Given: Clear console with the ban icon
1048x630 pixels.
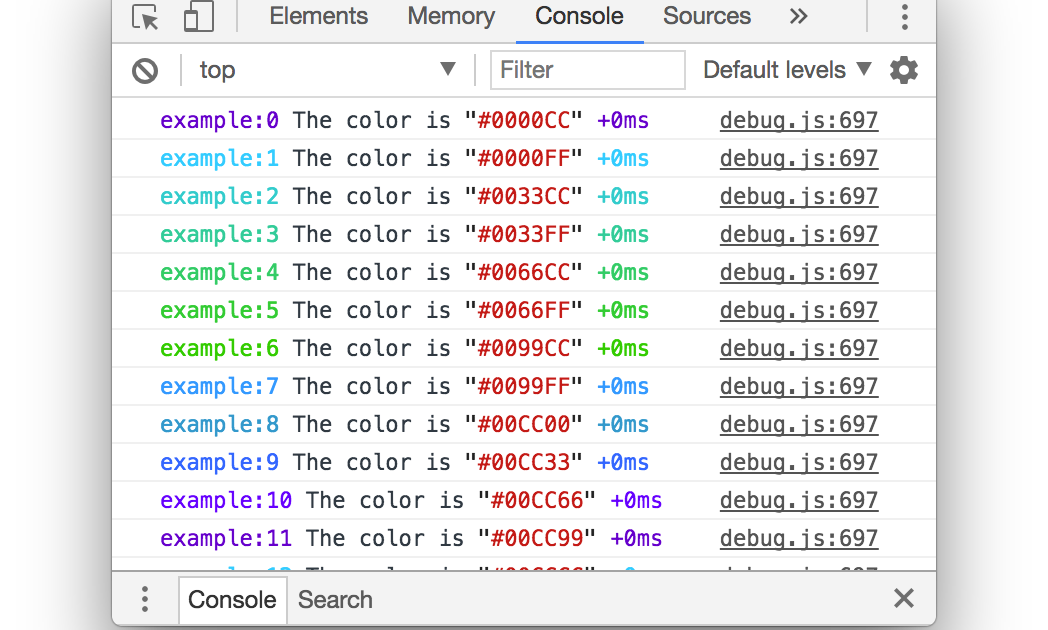Looking at the screenshot, I should click(145, 70).
